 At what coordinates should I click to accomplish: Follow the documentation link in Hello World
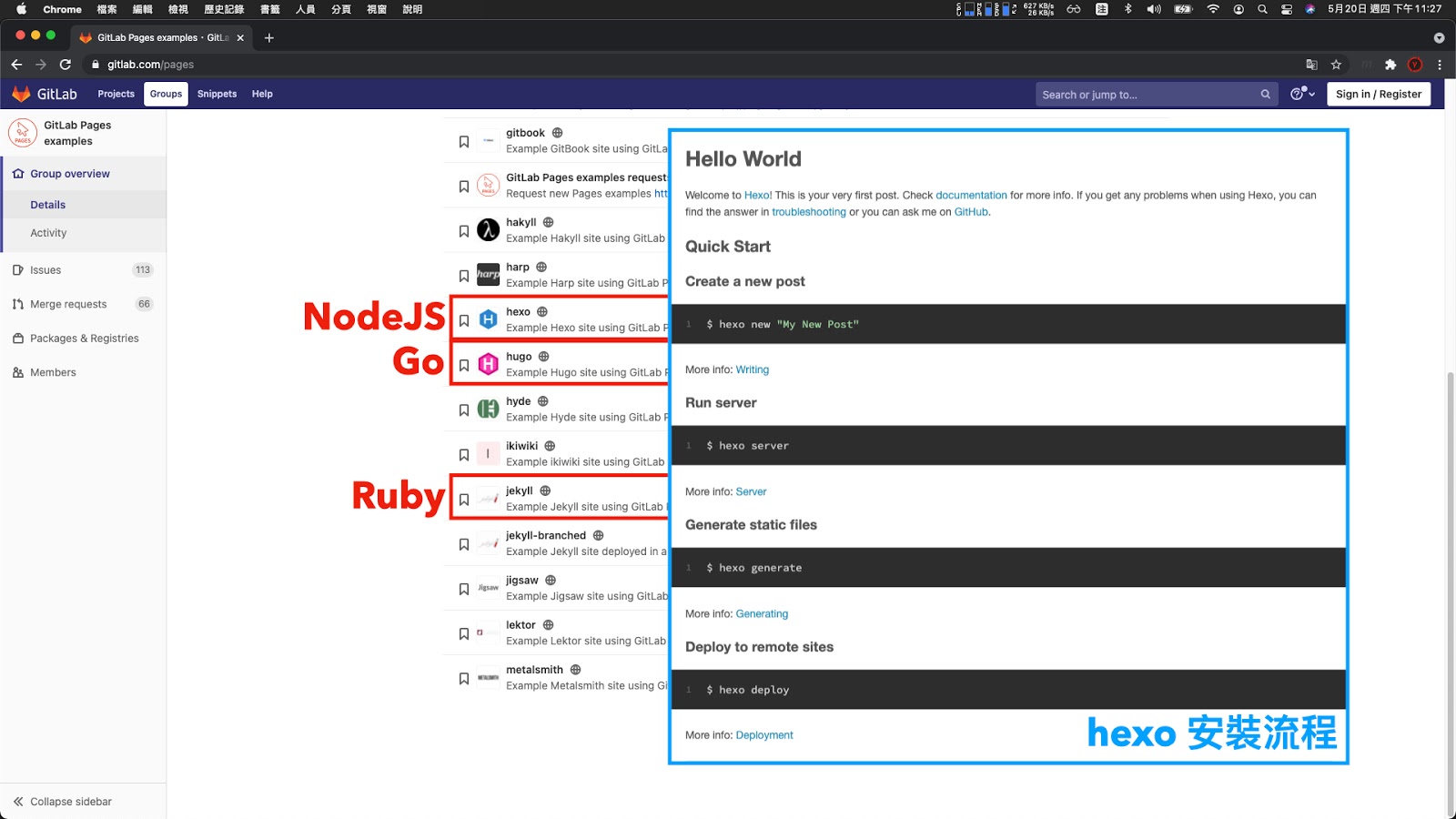(971, 196)
